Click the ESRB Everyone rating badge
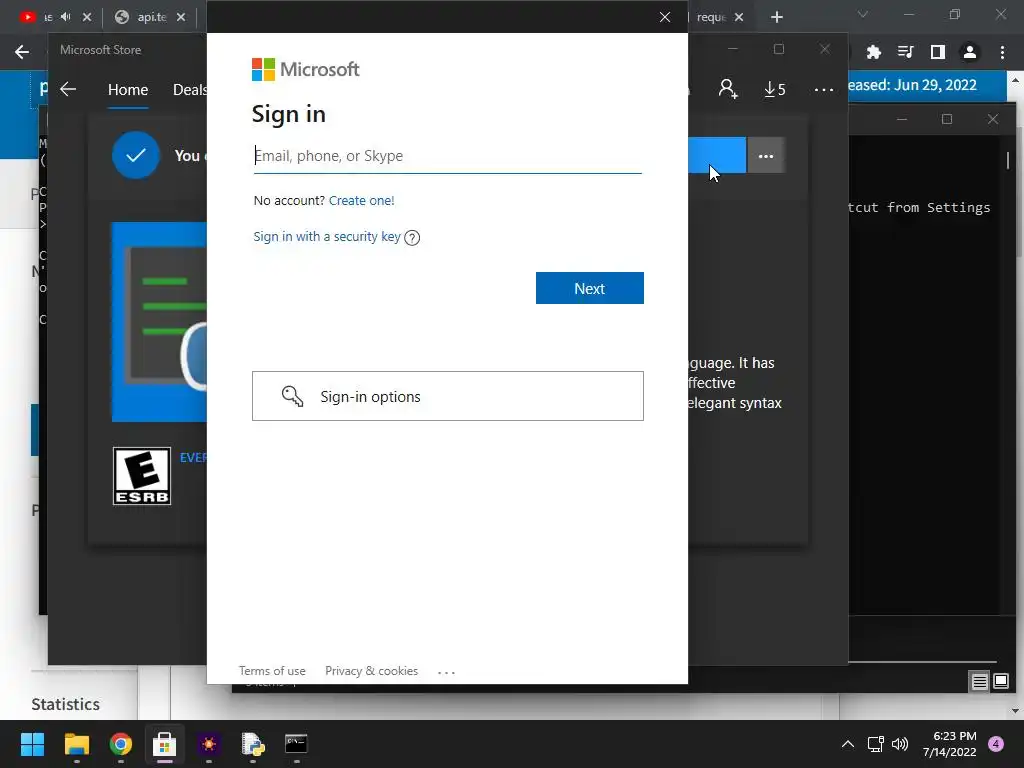The width and height of the screenshot is (1024, 768). click(142, 476)
